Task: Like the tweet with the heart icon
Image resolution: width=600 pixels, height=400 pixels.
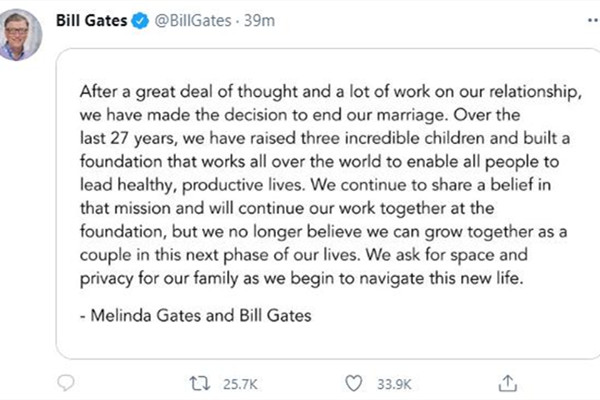Action: click(353, 381)
